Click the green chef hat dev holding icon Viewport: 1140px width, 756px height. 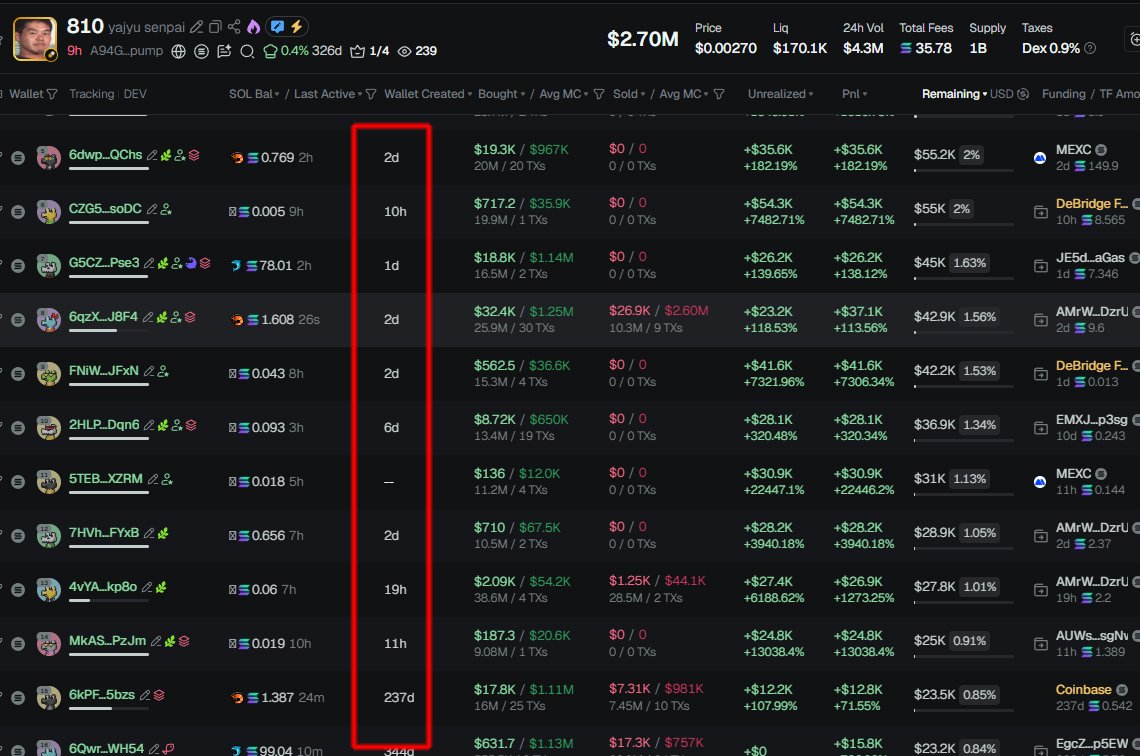tap(270, 51)
